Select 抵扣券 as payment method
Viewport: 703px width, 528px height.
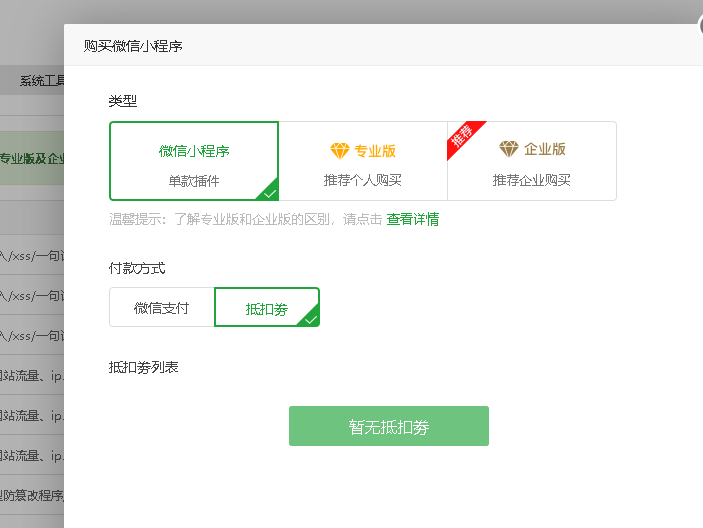pyautogui.click(x=267, y=307)
